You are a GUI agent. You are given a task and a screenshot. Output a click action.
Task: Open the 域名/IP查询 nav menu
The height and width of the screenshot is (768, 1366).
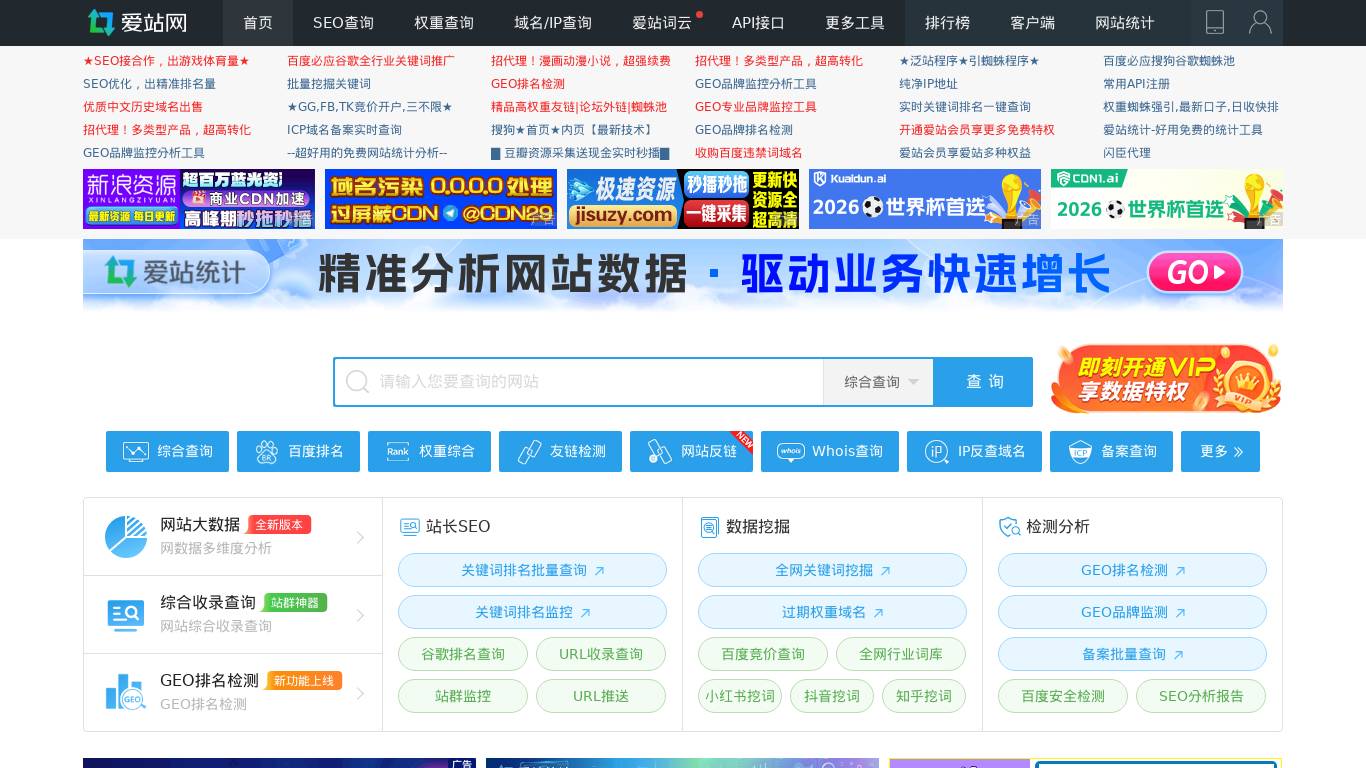click(x=553, y=23)
